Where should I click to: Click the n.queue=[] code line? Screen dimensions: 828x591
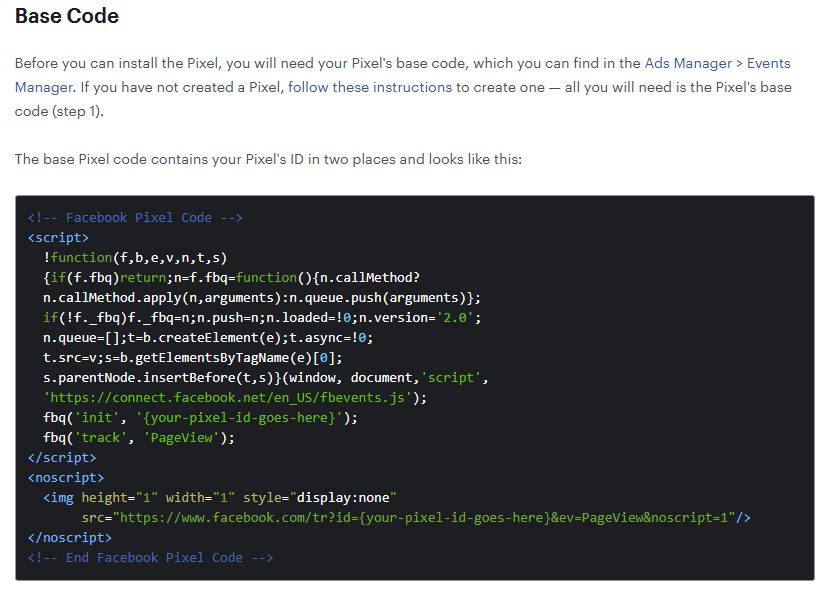pyautogui.click(x=207, y=337)
